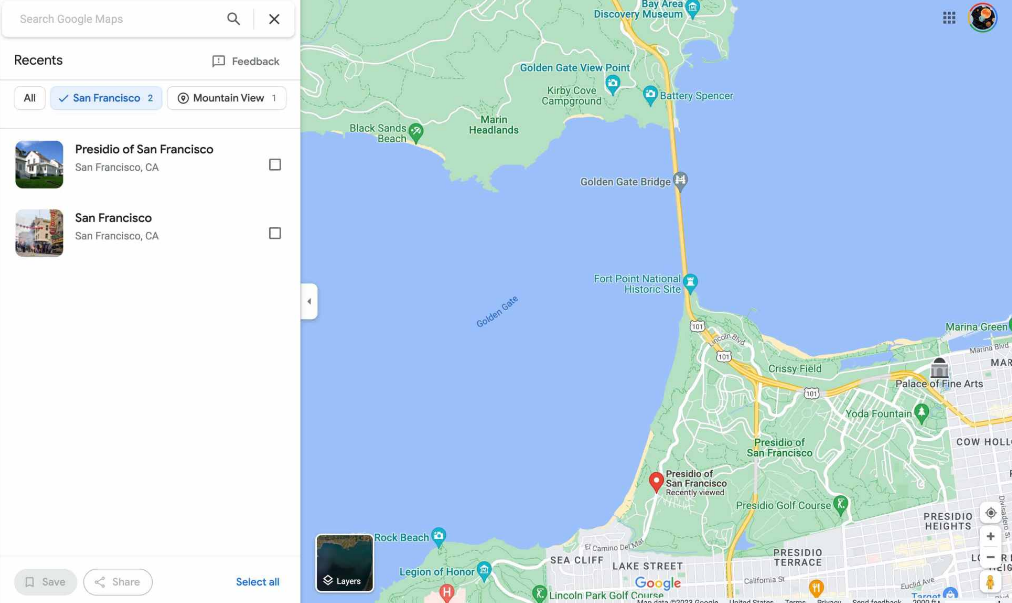Click the red Presidio of San Francisco pin
The width and height of the screenshot is (1012, 603).
coord(656,482)
